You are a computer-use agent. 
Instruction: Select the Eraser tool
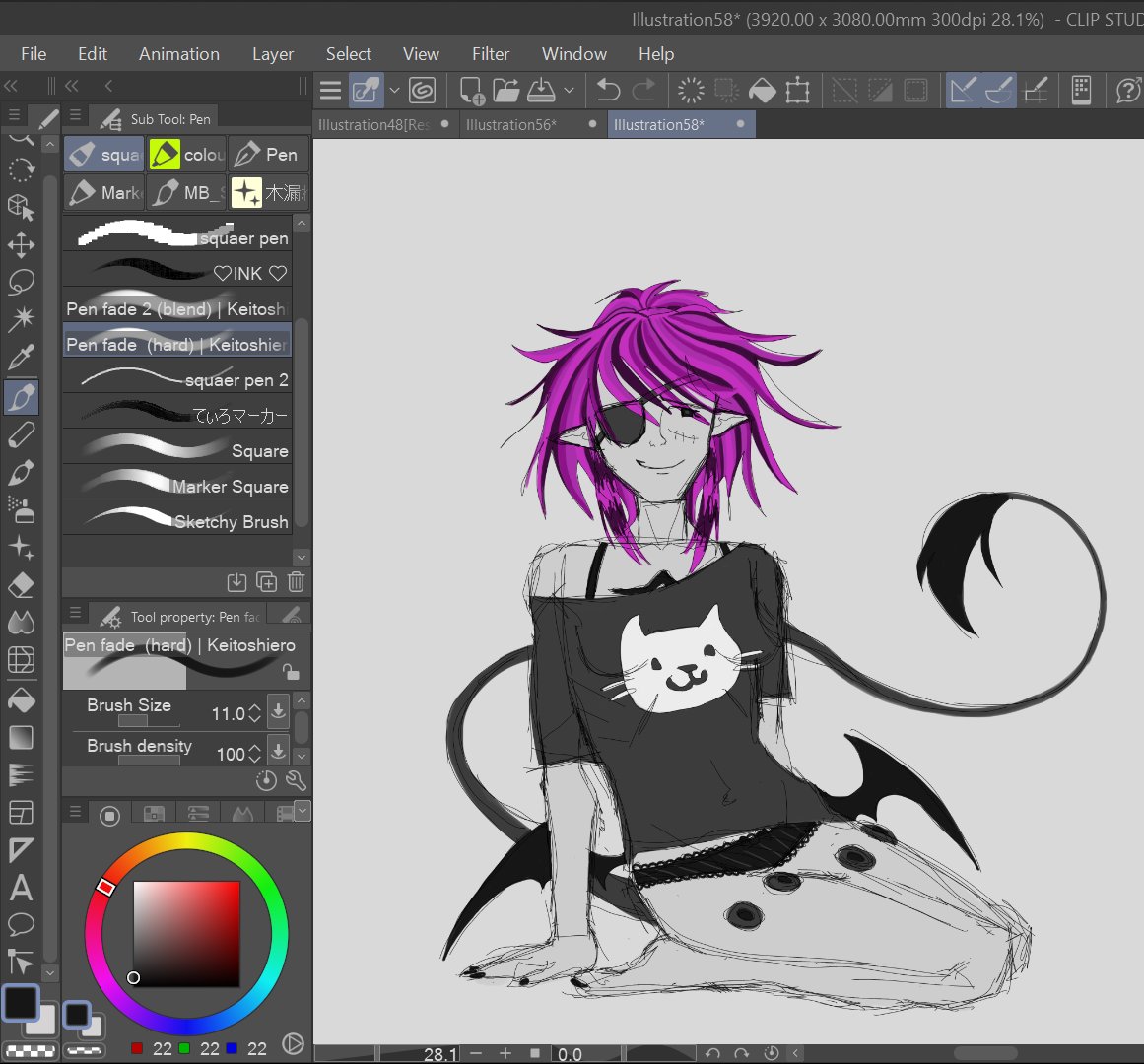pyautogui.click(x=21, y=585)
